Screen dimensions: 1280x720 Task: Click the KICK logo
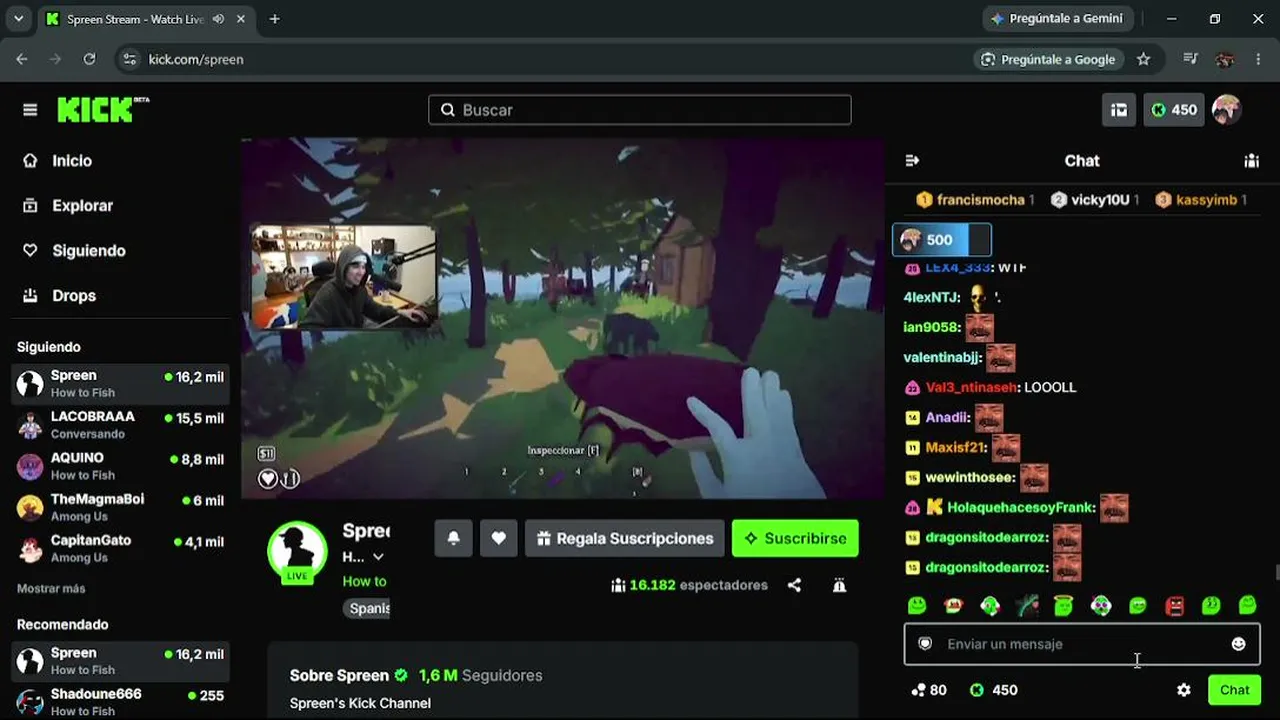click(x=103, y=110)
